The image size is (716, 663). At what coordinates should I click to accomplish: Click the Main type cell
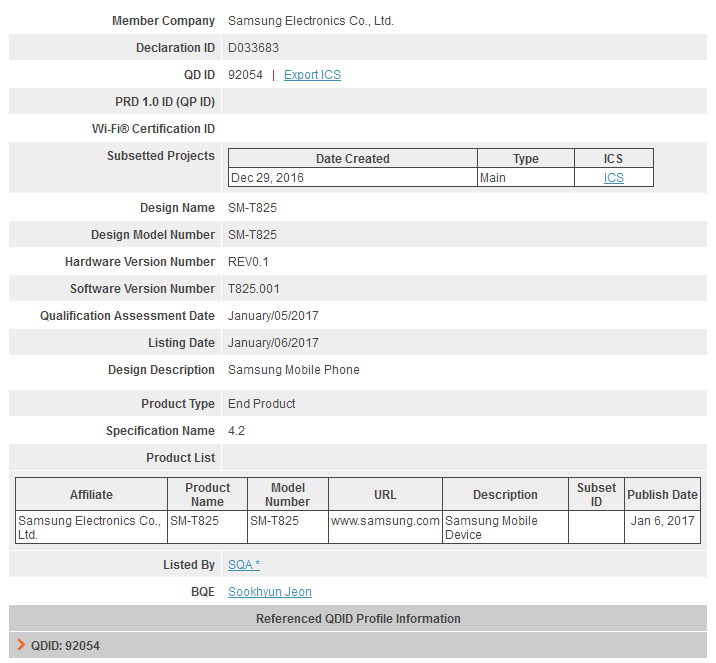coord(526,178)
